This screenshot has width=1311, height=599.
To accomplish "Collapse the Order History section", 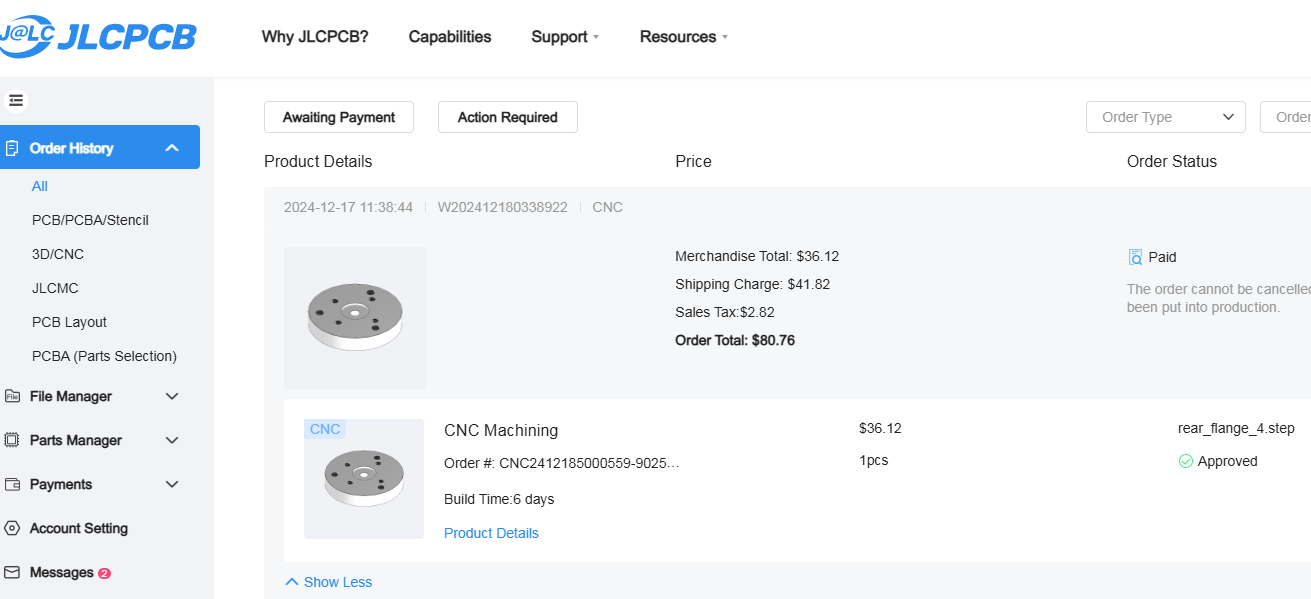I will 172,148.
